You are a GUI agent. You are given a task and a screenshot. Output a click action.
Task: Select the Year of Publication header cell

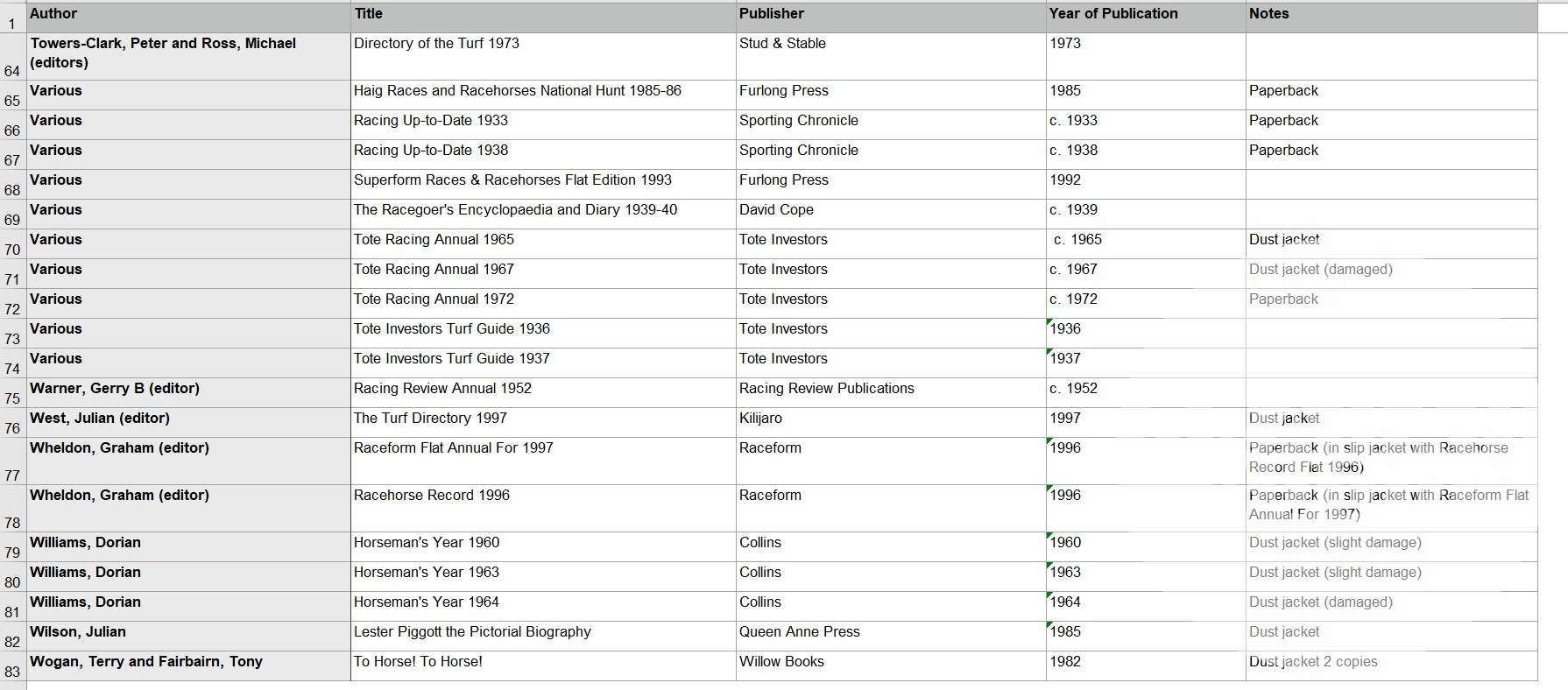[x=1146, y=18]
